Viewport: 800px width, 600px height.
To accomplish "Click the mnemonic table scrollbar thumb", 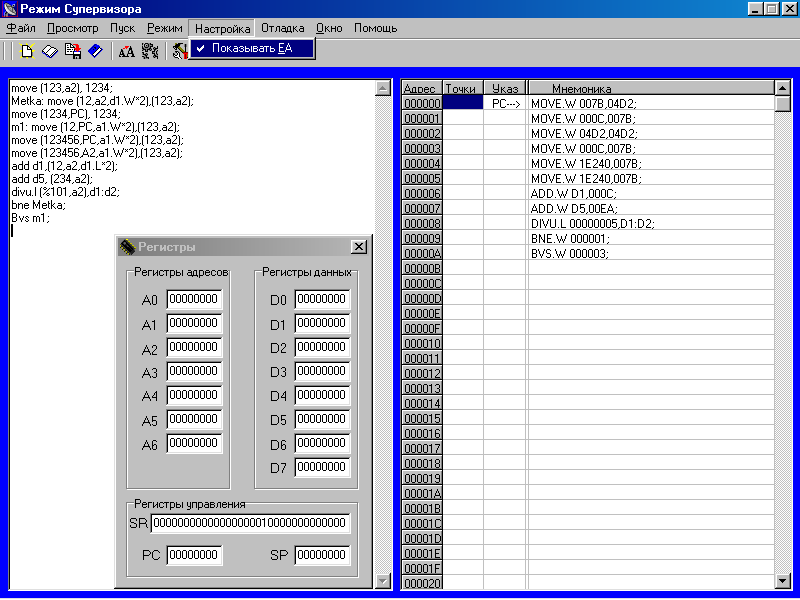I will coord(782,103).
